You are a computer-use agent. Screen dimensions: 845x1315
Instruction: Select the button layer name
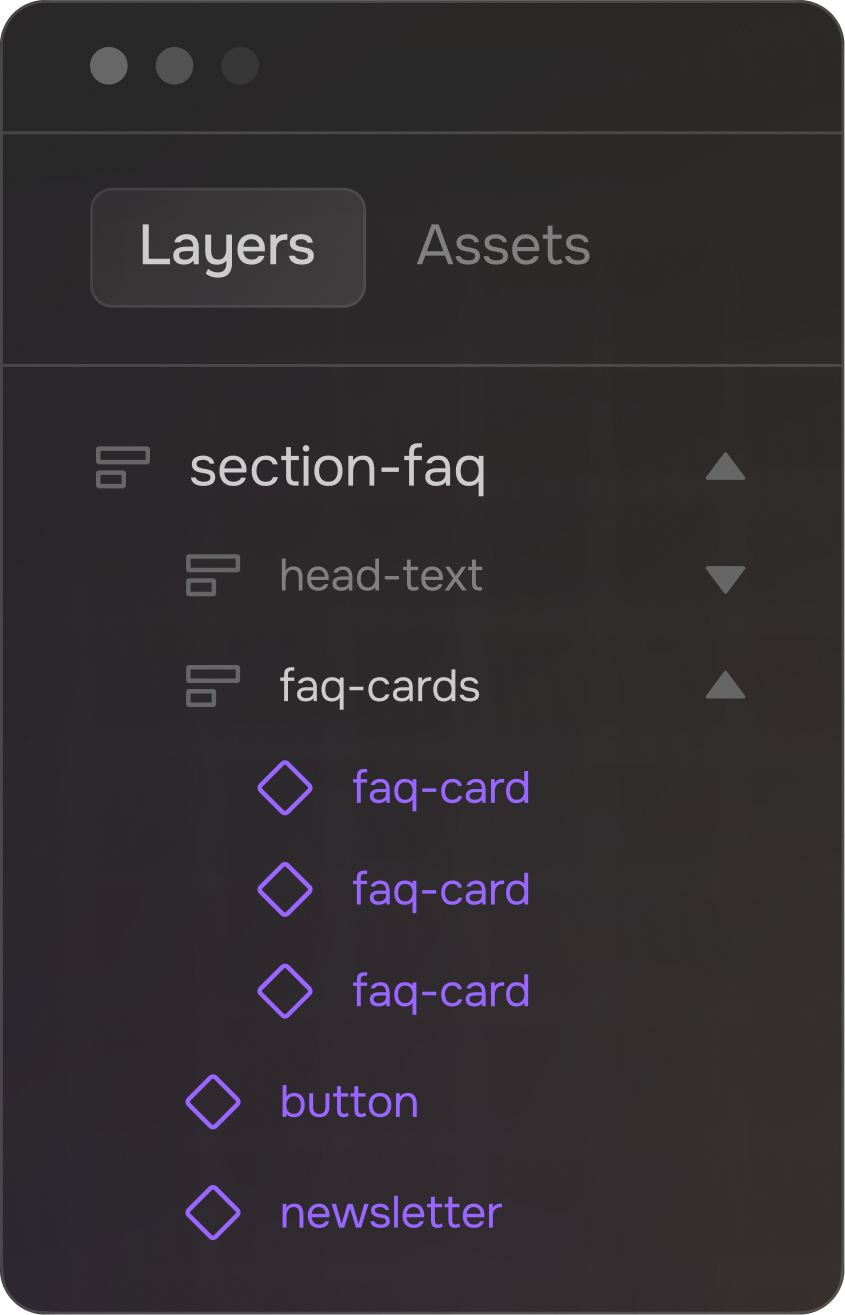pyautogui.click(x=349, y=1102)
